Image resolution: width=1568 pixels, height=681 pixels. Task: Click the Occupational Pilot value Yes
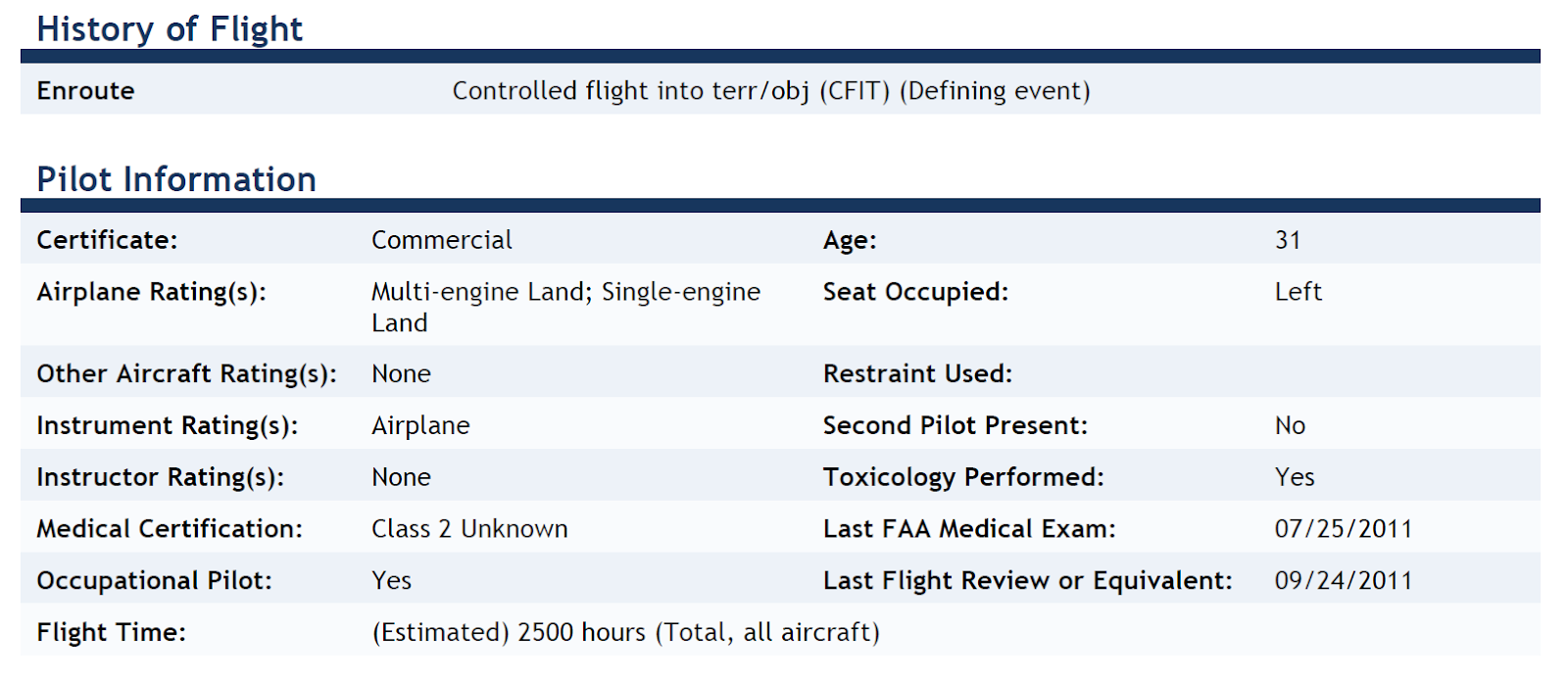(x=391, y=581)
